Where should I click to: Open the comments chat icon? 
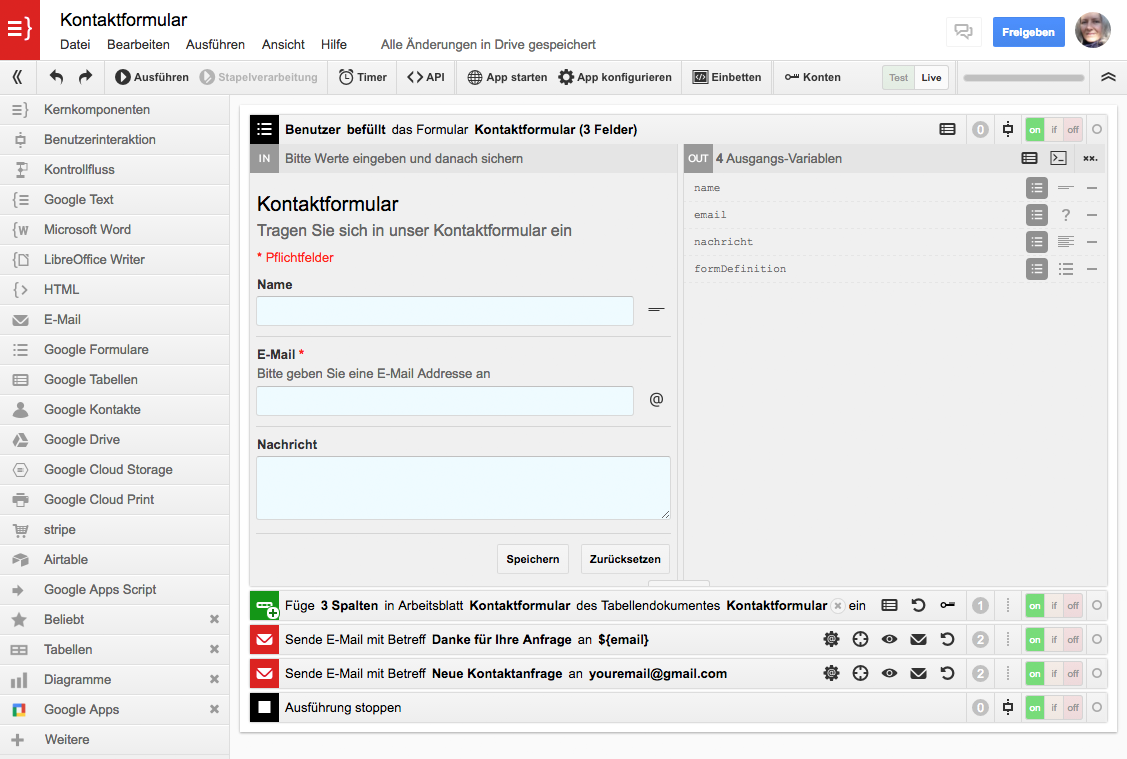963,32
